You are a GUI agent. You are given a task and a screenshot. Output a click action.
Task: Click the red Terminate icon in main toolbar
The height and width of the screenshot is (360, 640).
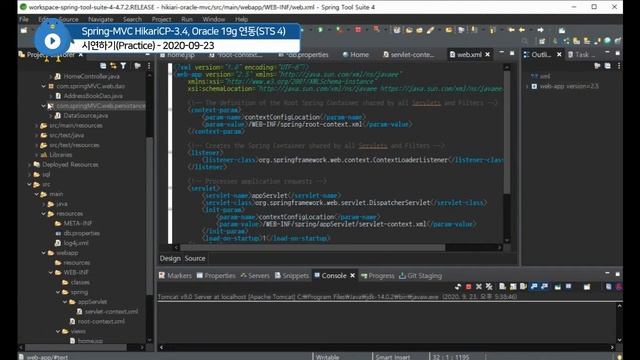358,30
